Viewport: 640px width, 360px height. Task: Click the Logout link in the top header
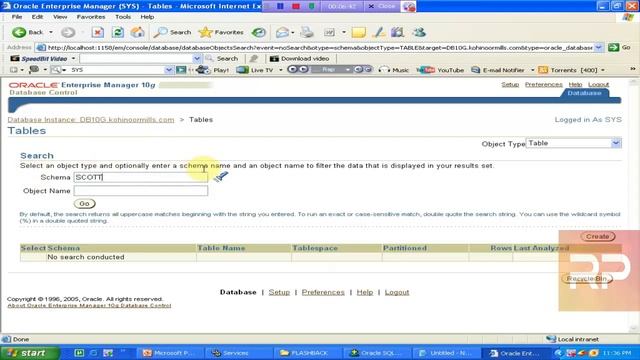click(598, 84)
